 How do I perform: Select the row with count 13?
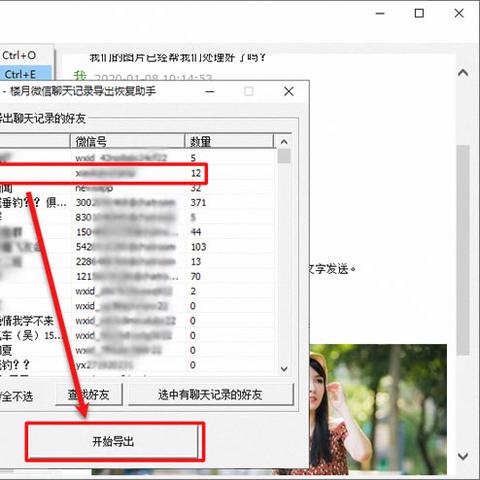point(137,262)
